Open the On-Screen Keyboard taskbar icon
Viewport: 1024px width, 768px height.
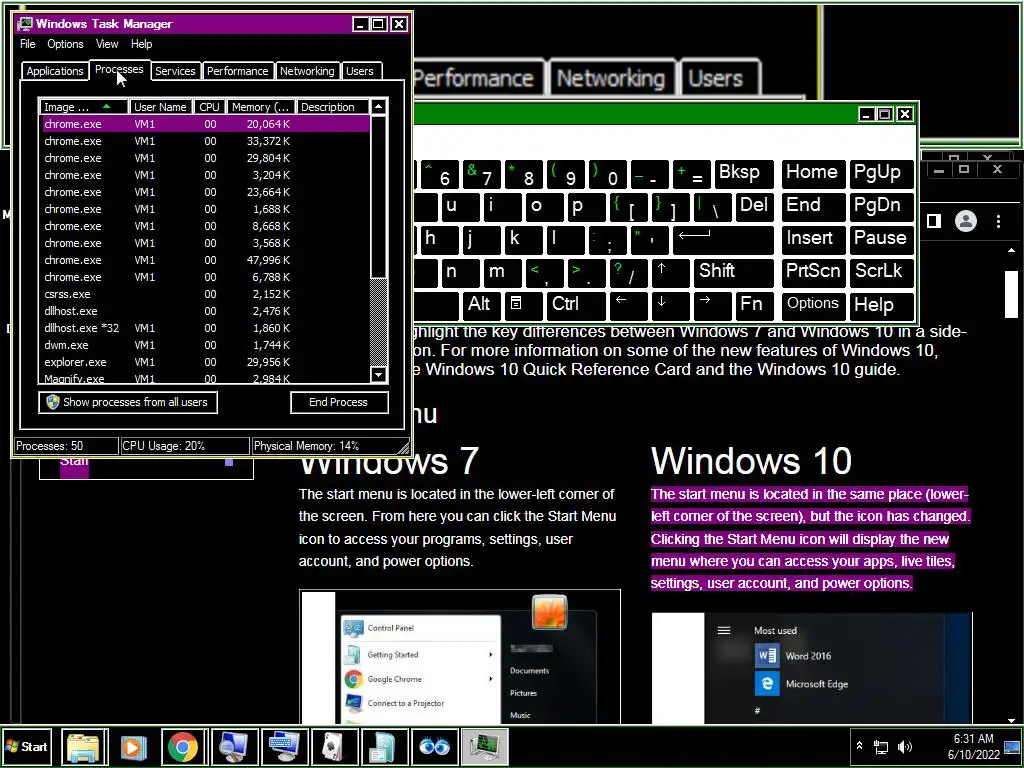coord(284,747)
